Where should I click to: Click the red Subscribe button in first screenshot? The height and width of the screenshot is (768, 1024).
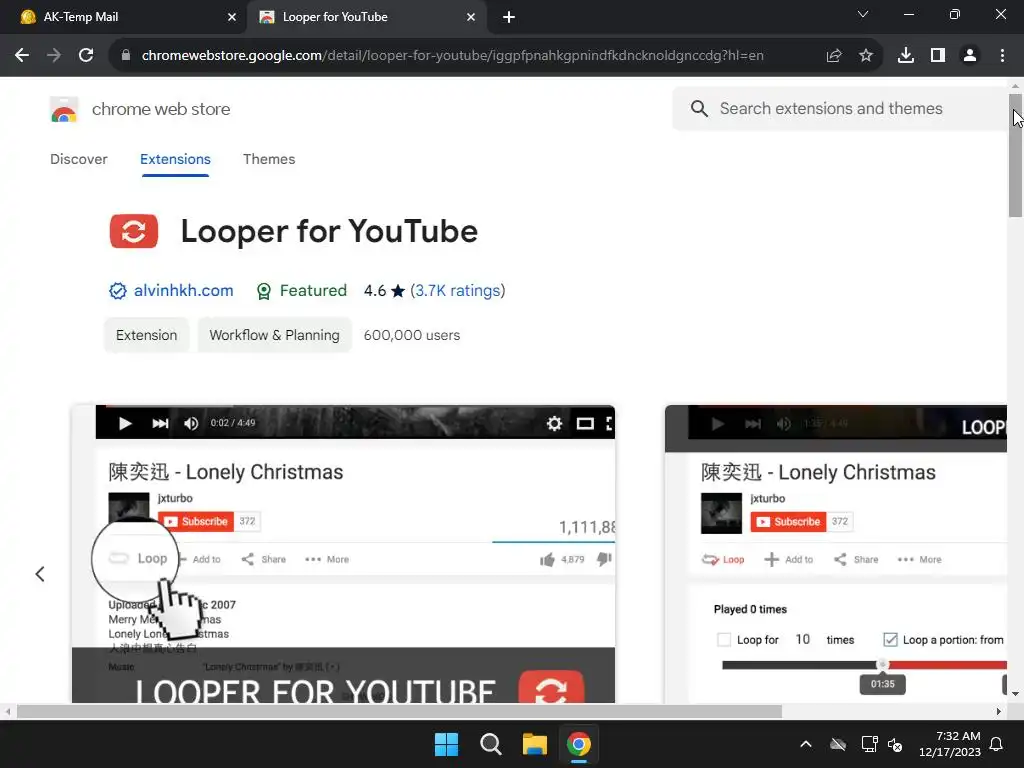196,521
